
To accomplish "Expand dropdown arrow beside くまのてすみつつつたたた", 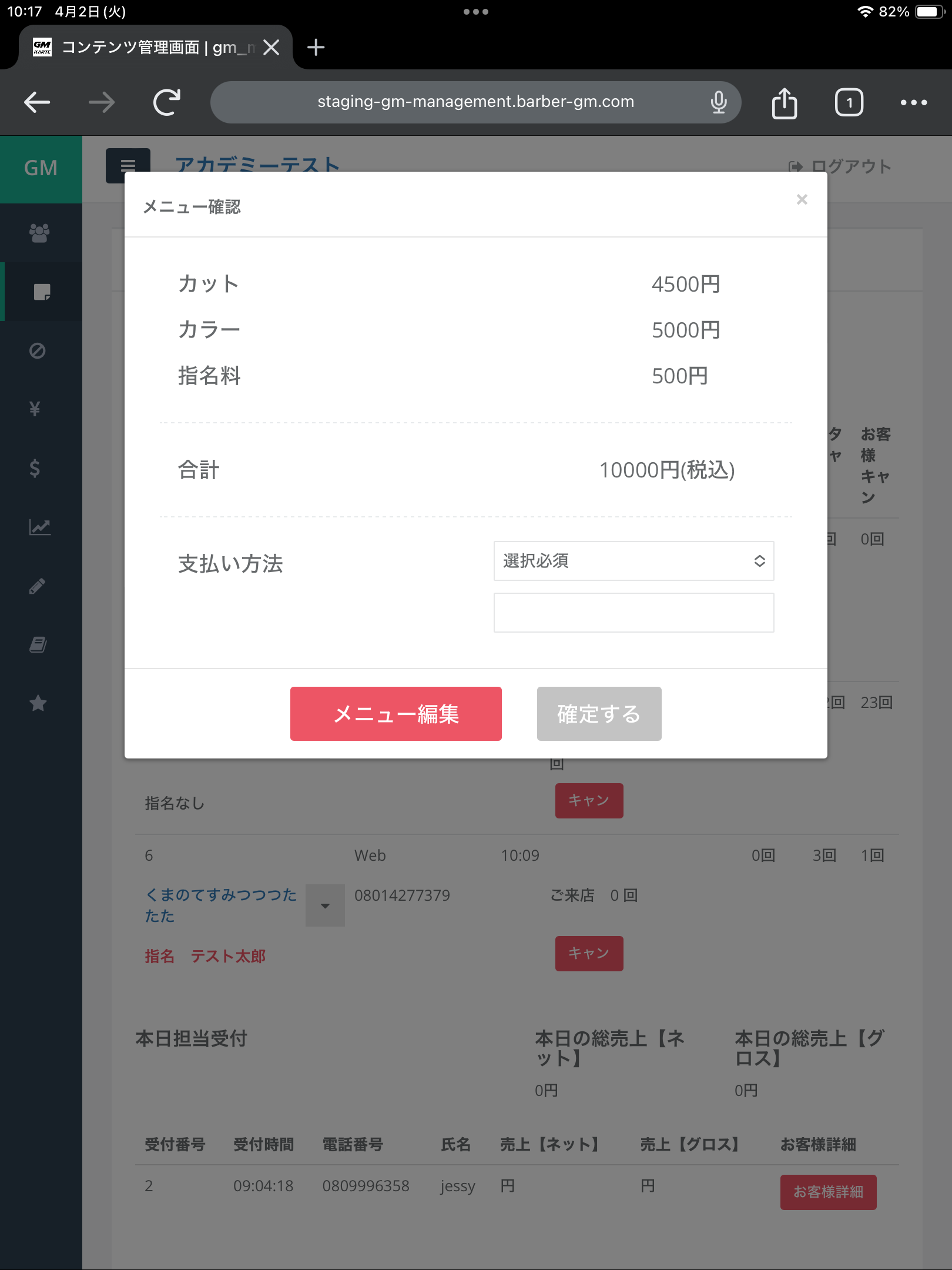I will click(325, 905).
